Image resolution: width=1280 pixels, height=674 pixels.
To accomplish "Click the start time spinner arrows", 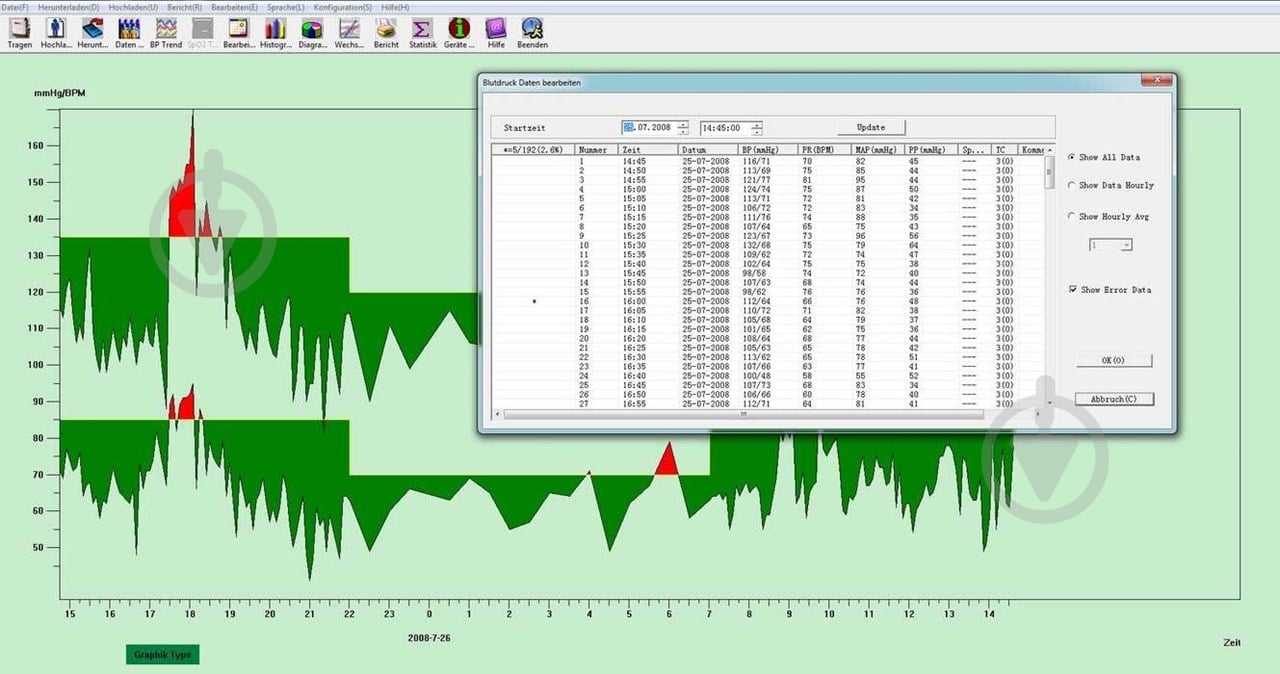I will coord(757,128).
